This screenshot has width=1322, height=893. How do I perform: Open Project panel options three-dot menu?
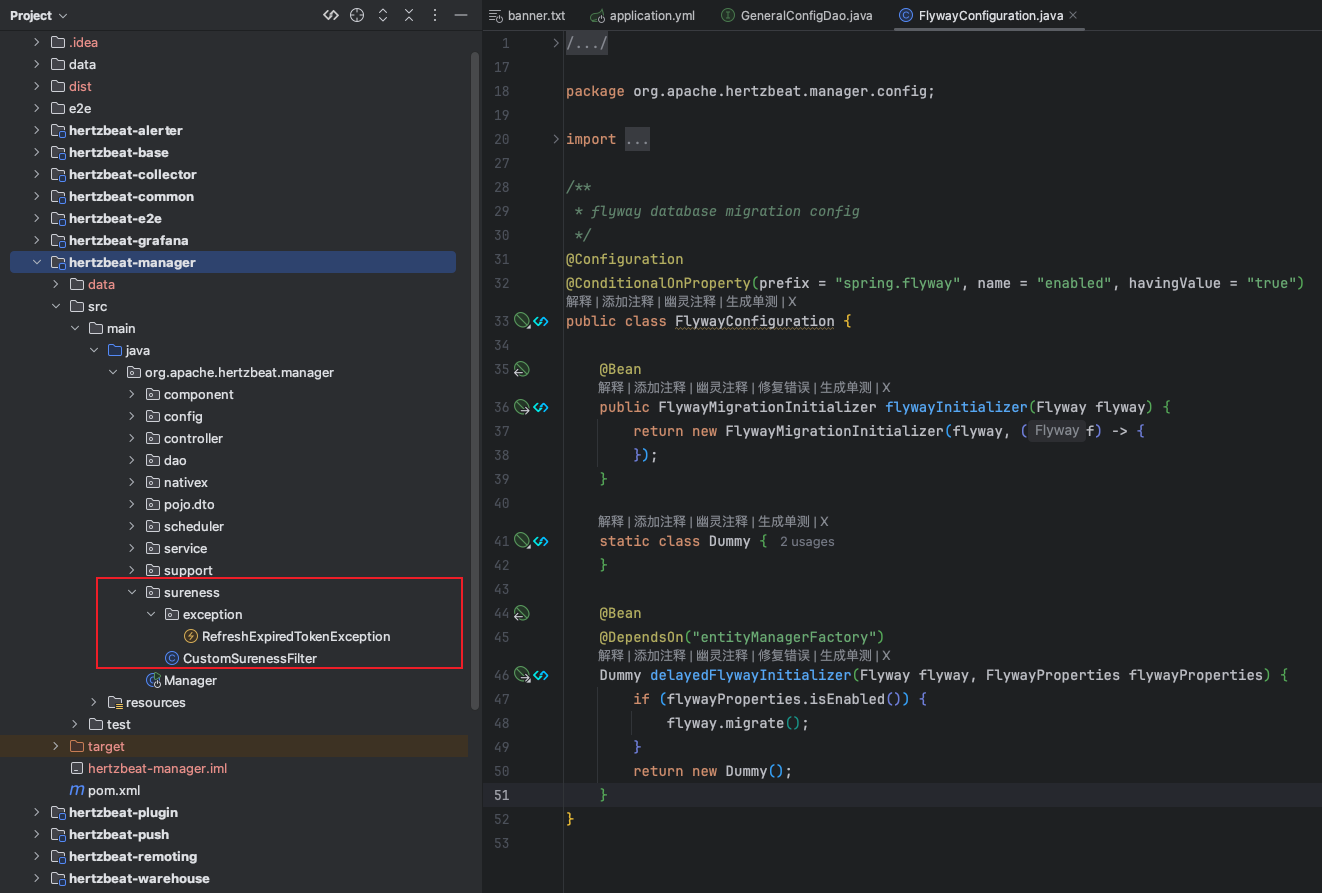tap(434, 15)
